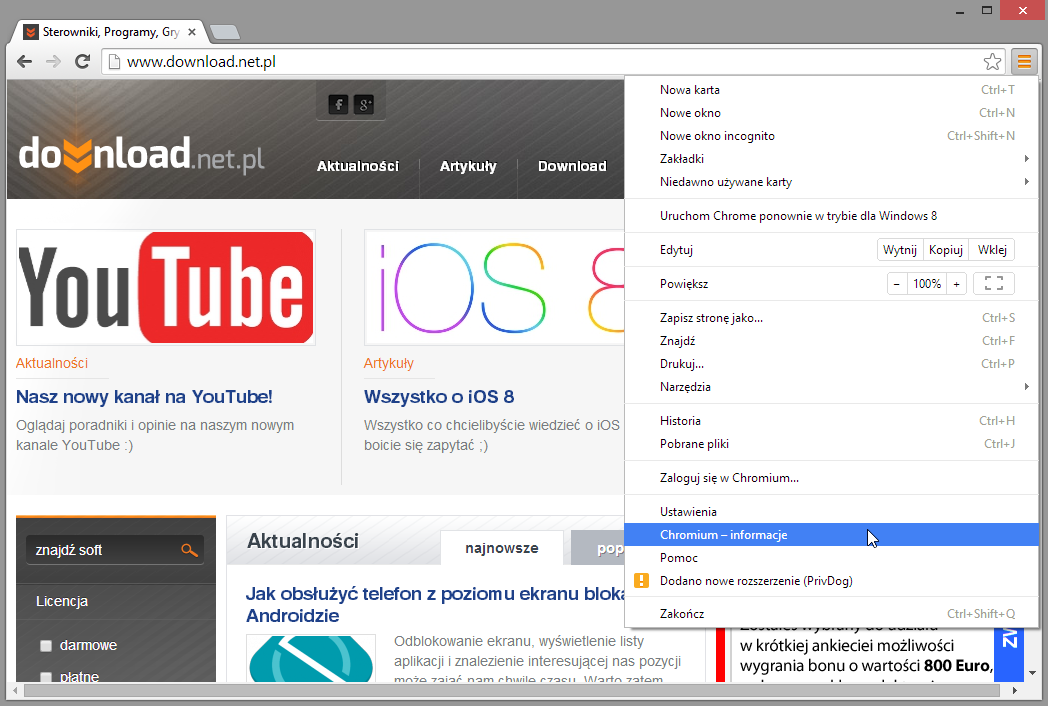This screenshot has height=706, width=1048.
Task: Choose Drukuj... menu entry
Action: coord(831,364)
